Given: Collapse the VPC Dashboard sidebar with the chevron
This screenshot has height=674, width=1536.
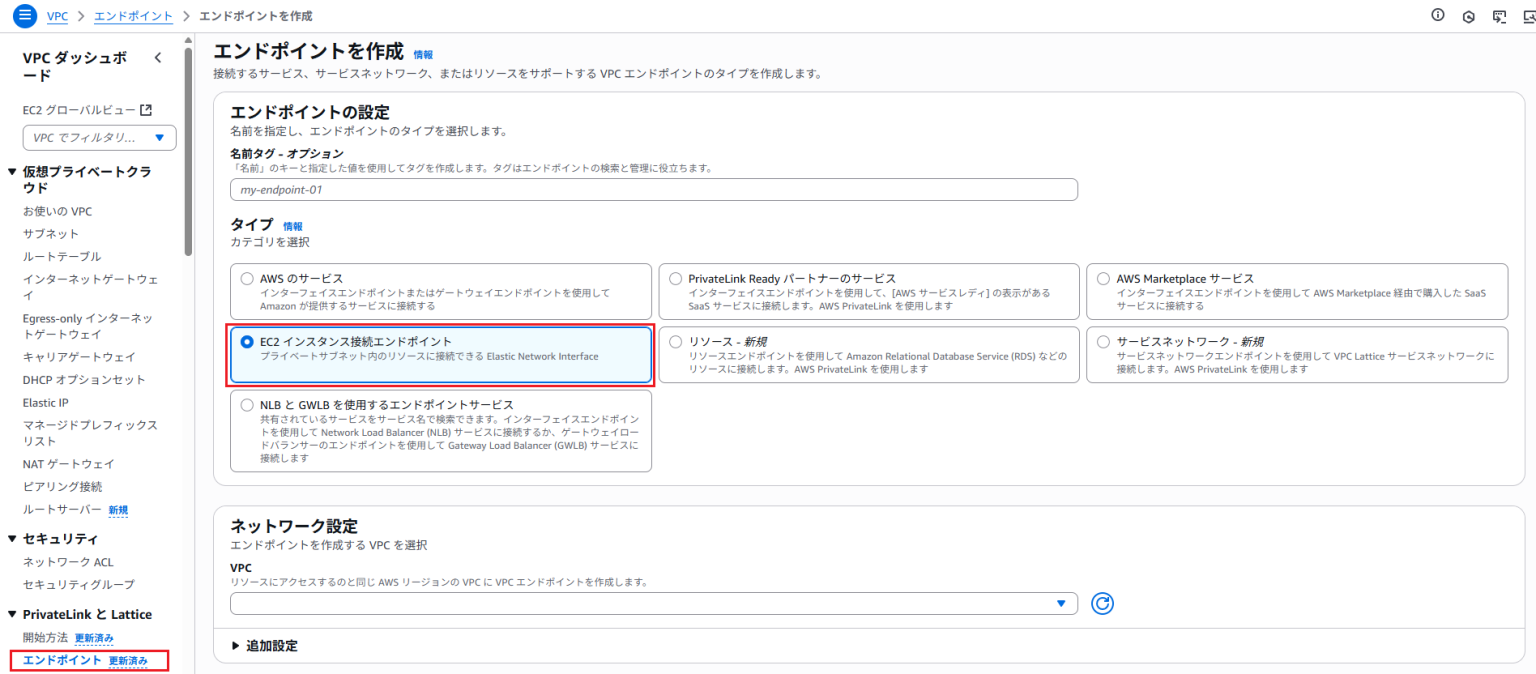Looking at the screenshot, I should point(157,58).
